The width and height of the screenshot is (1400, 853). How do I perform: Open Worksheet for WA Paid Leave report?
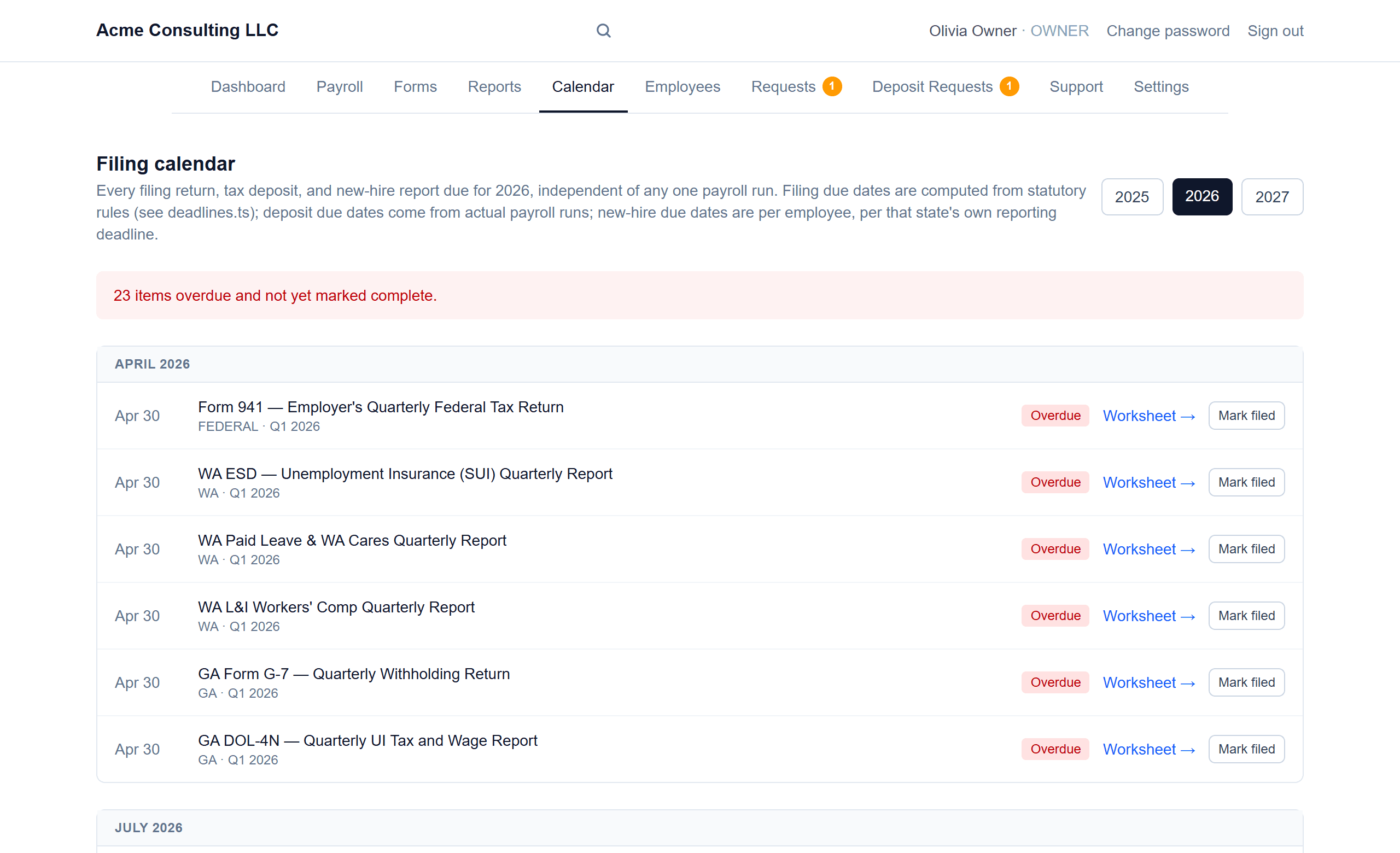click(1149, 549)
